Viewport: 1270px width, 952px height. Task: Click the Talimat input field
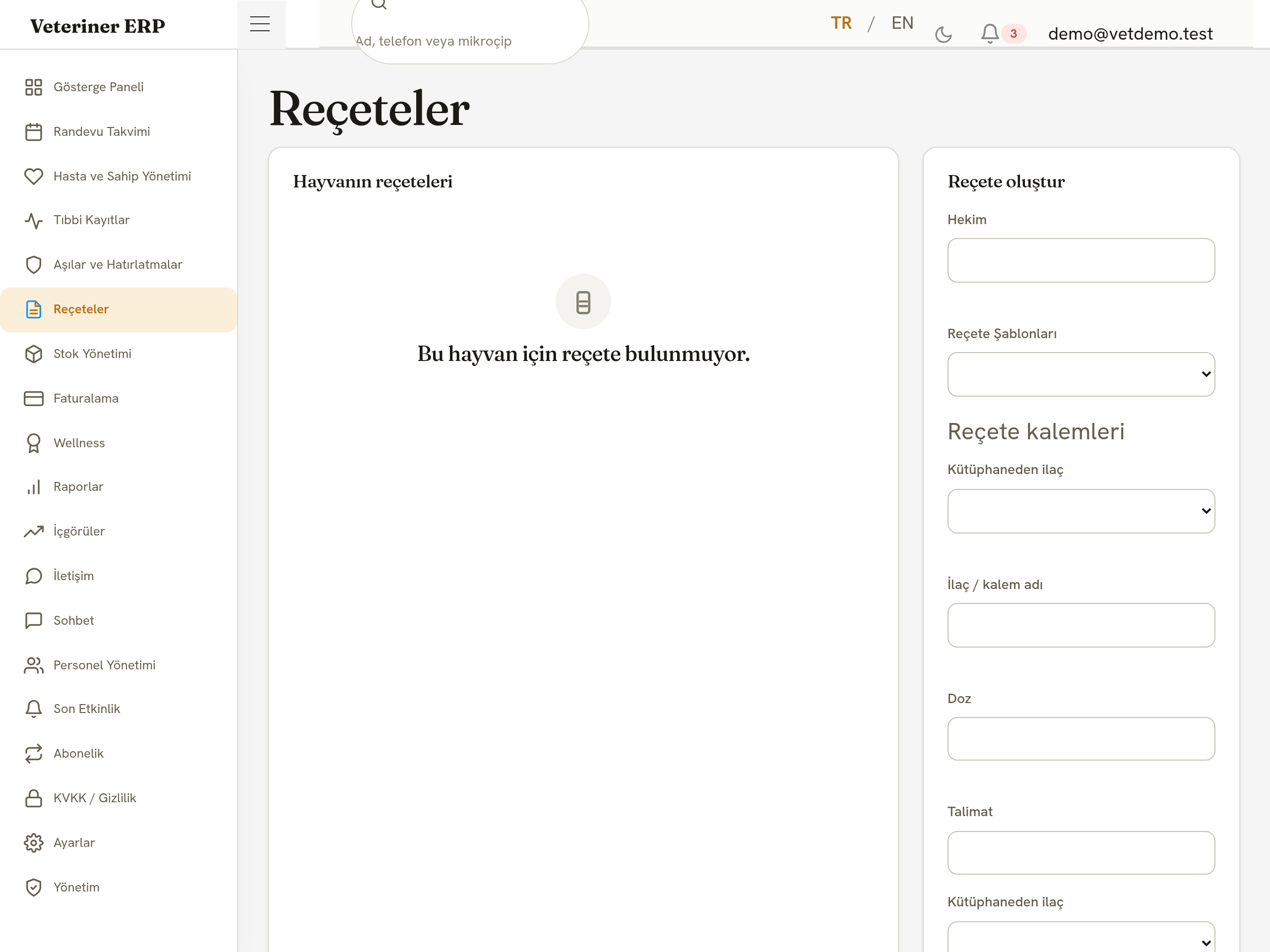pyautogui.click(x=1080, y=853)
